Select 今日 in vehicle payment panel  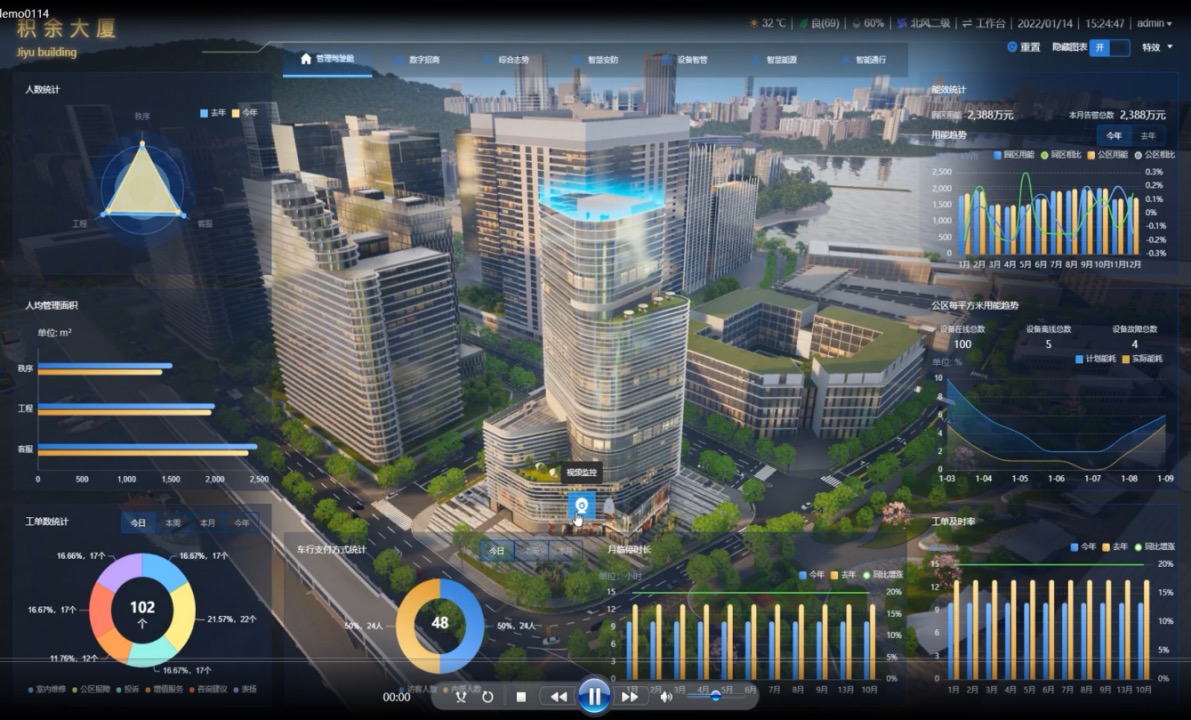click(x=497, y=551)
